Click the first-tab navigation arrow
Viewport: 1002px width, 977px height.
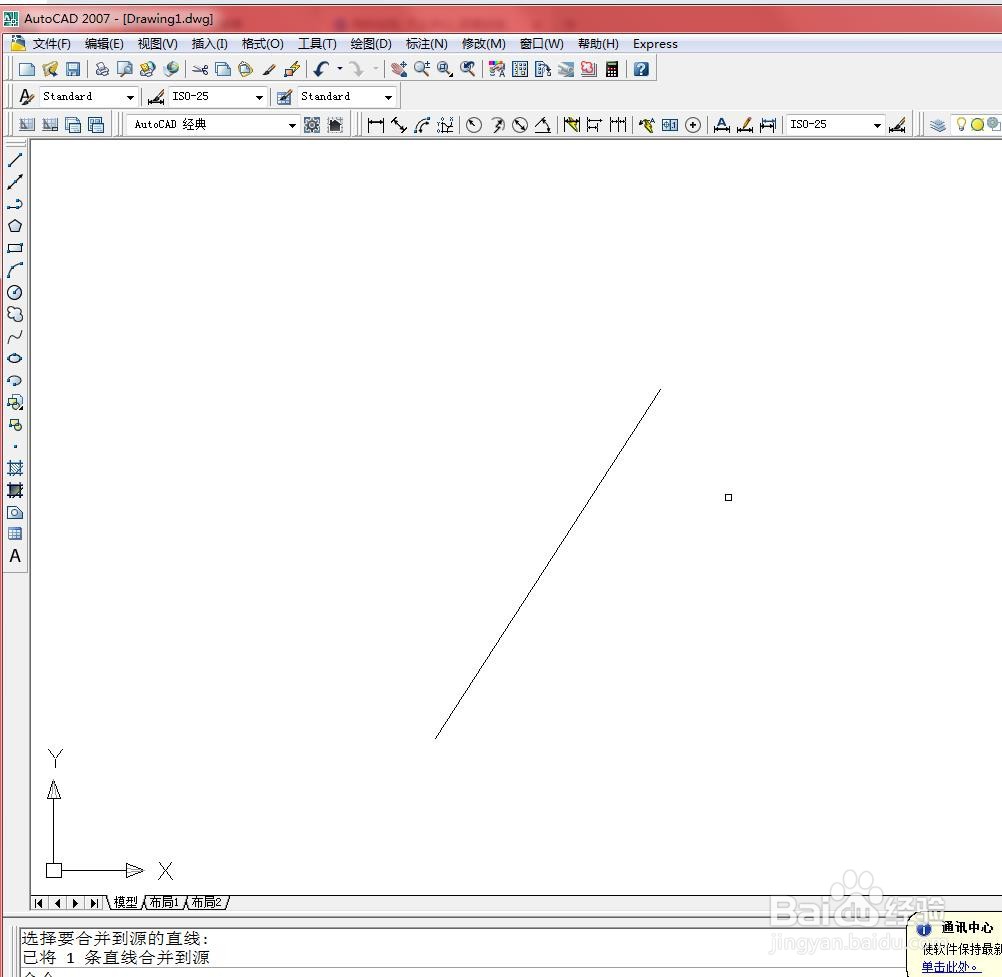[39, 903]
